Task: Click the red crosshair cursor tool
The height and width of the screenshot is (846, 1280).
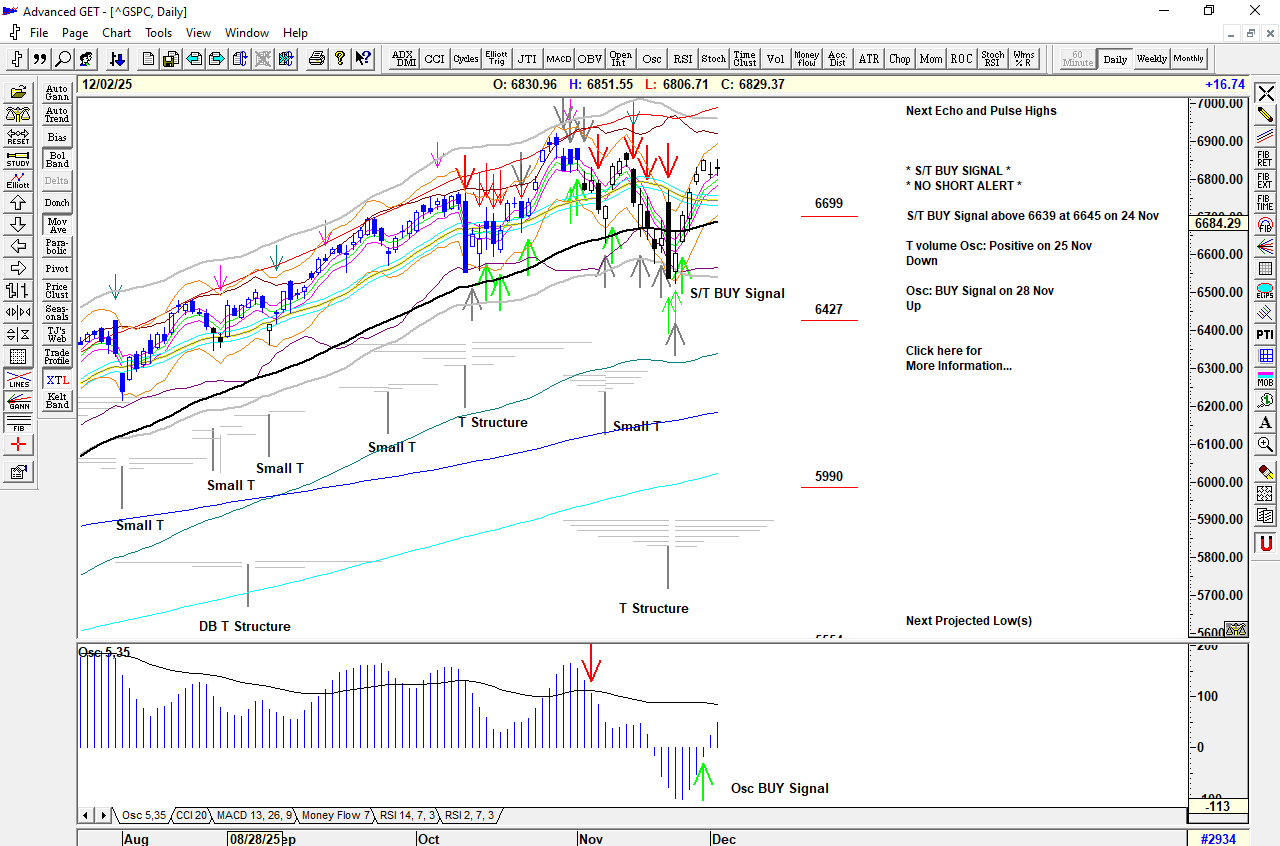Action: tap(18, 445)
